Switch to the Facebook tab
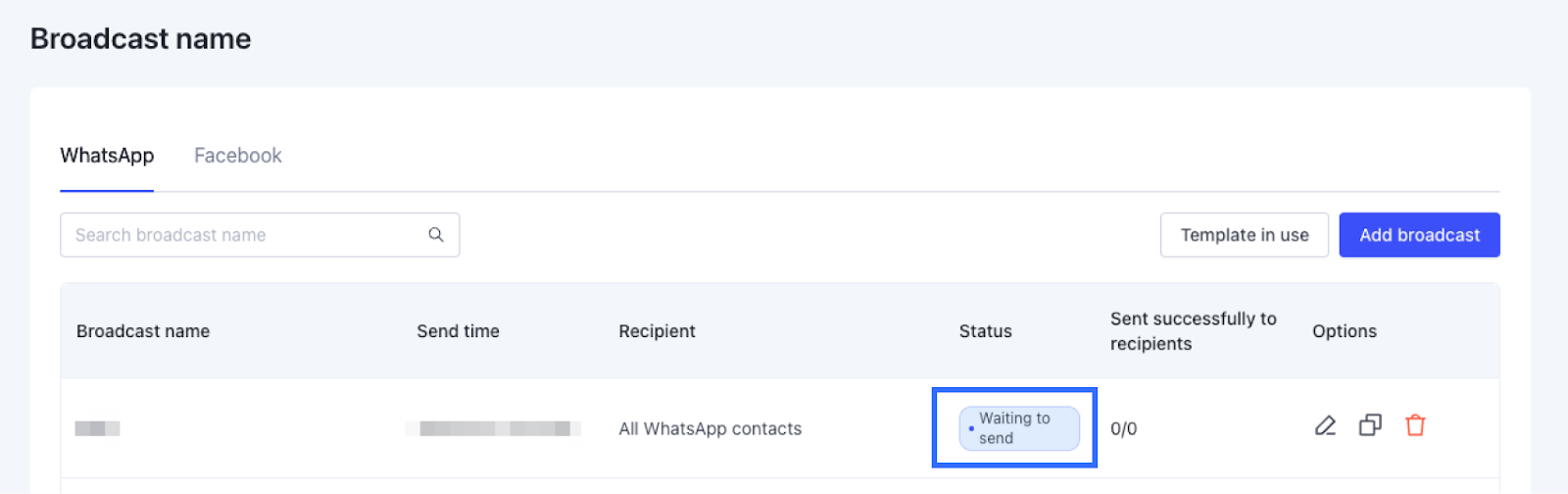Screen dimensions: 1568x494 pos(237,156)
